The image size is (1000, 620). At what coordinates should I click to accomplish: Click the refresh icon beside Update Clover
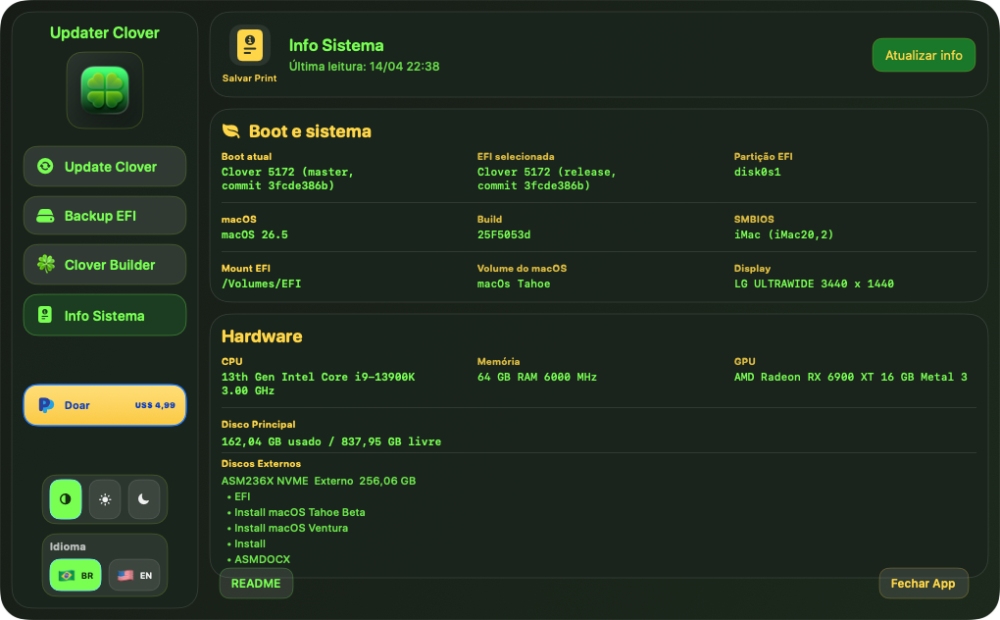point(45,166)
